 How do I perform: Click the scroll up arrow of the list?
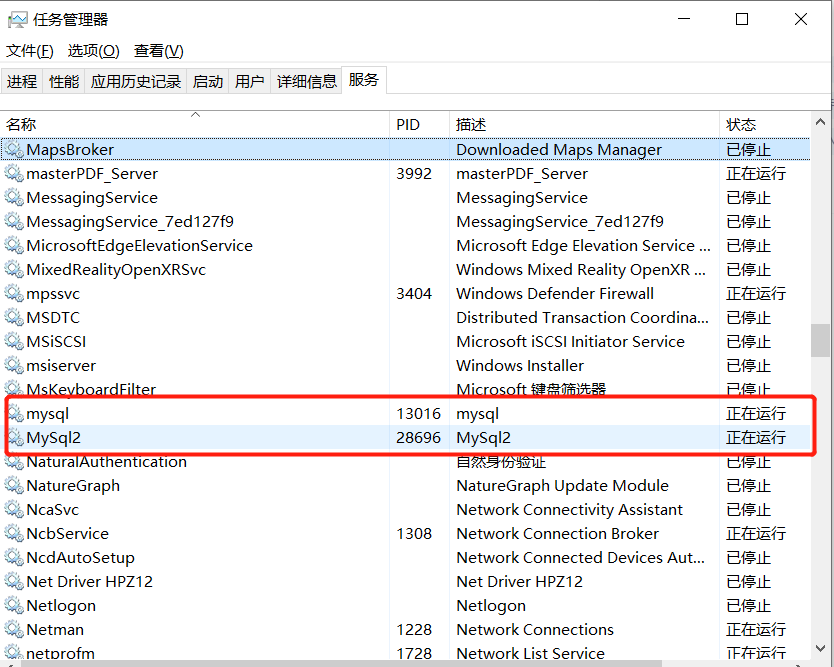(820, 122)
